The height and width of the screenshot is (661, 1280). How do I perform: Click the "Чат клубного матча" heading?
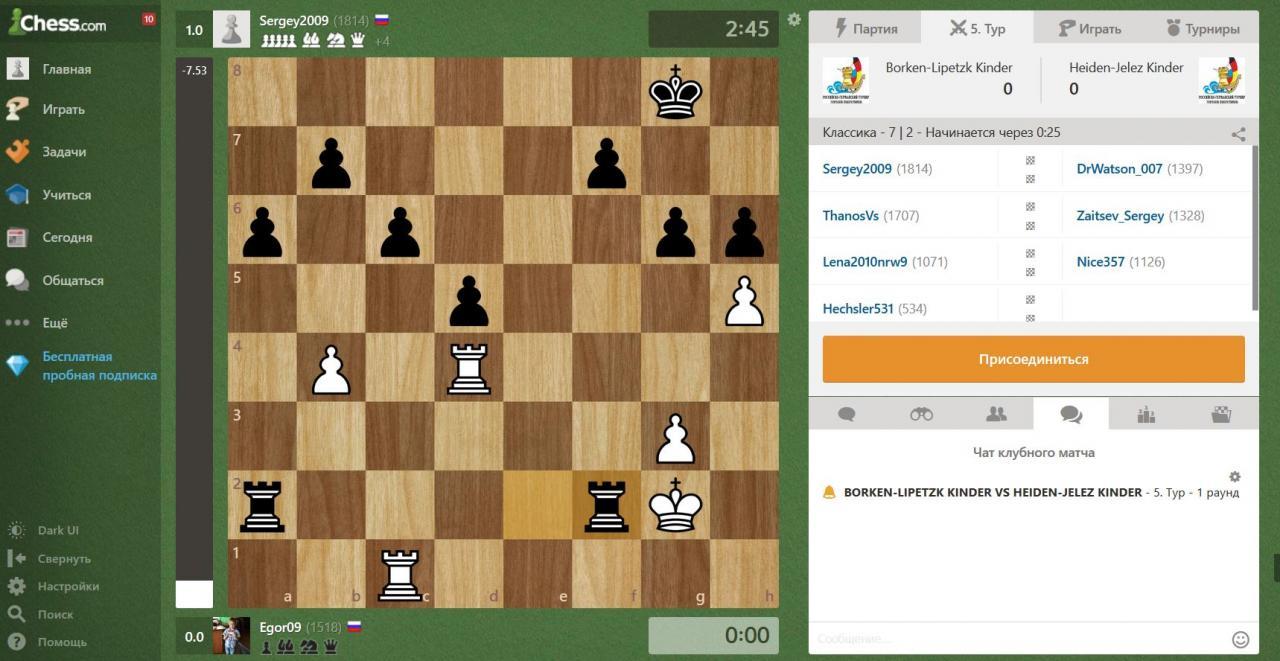click(x=1034, y=453)
